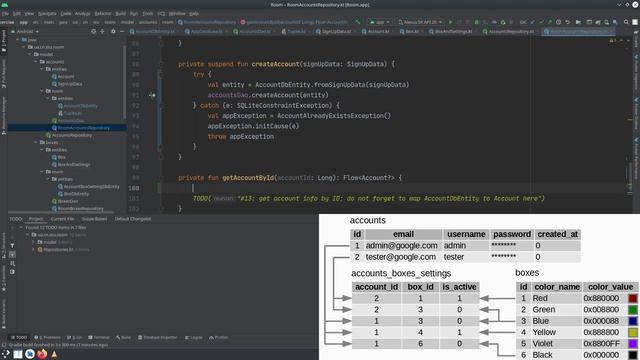The width and height of the screenshot is (640, 360).
Task: Expand the model node in TODO results
Action: 33,242
